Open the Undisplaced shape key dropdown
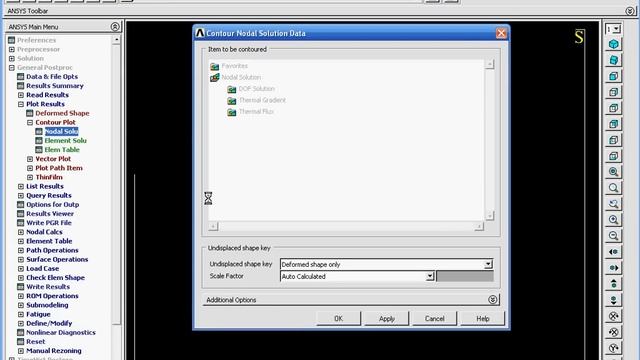 [488, 264]
